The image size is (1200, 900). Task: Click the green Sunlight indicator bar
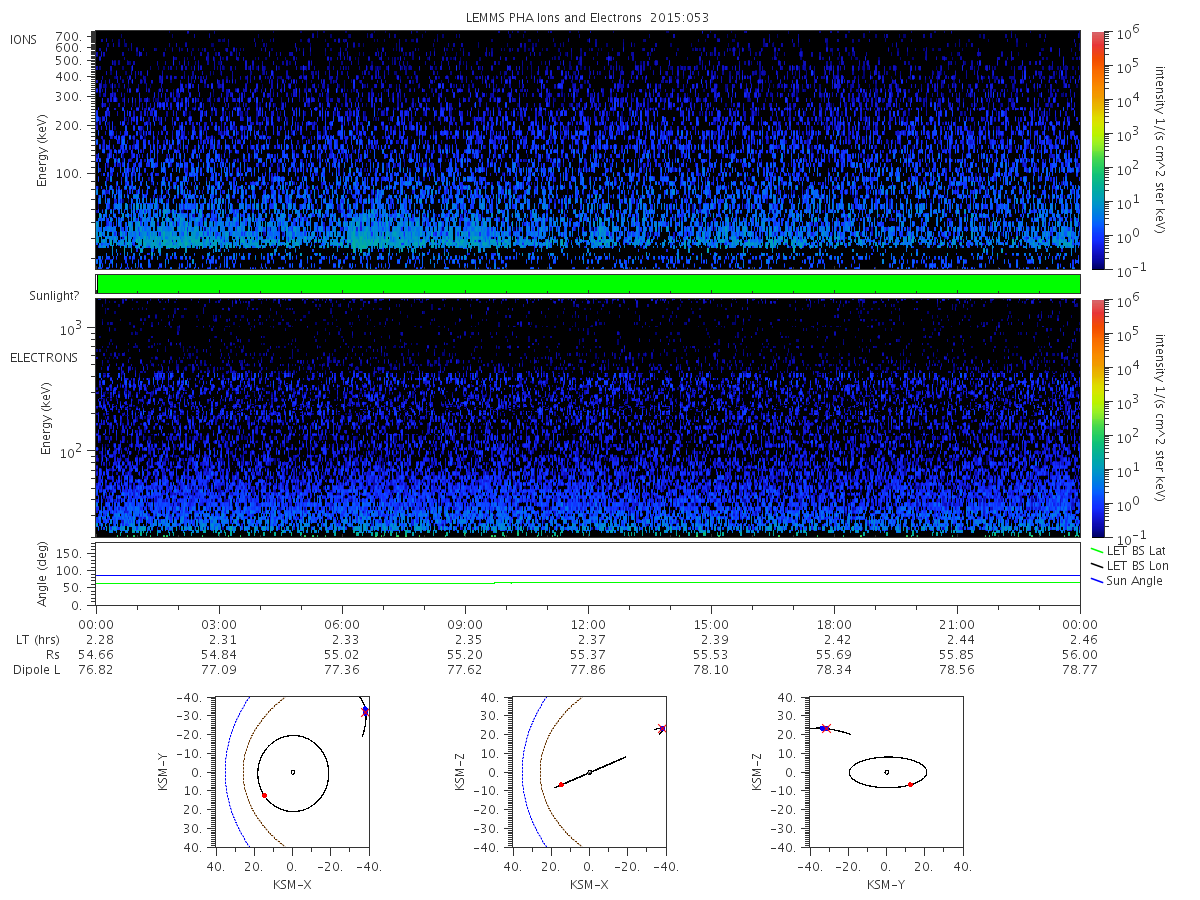coord(587,284)
